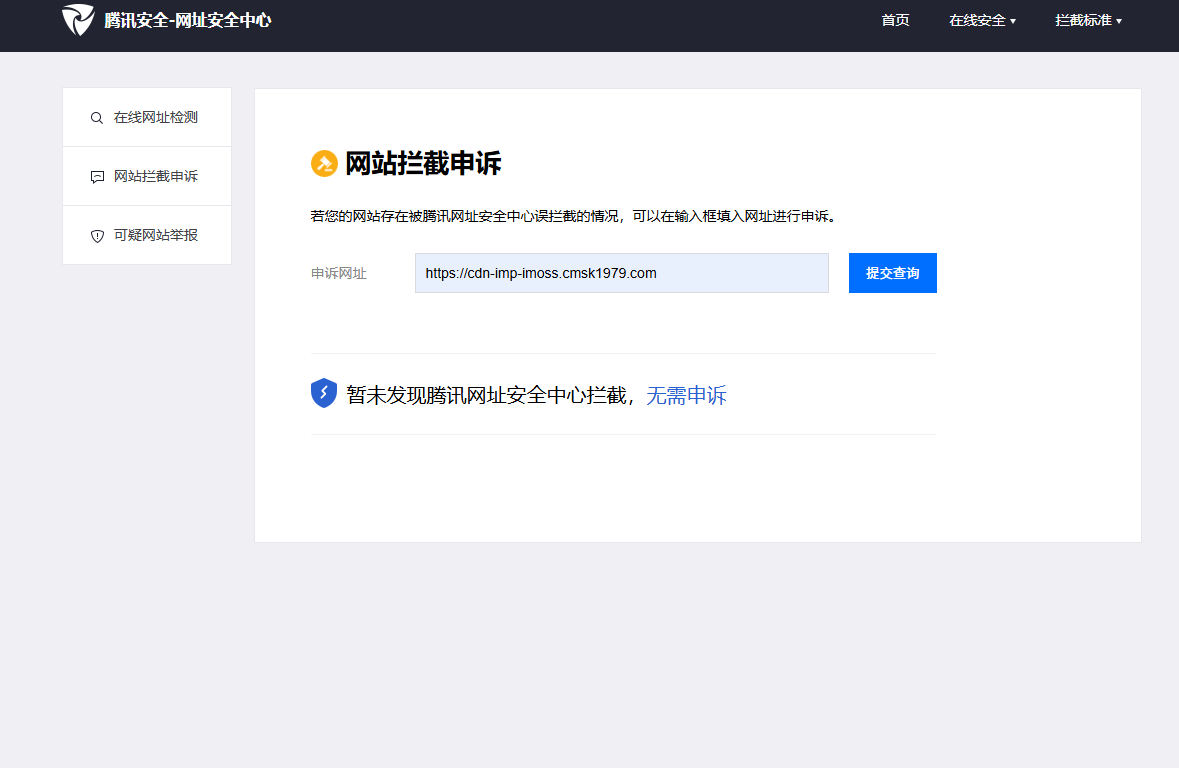Click the Tencent Security shield logo
The height and width of the screenshot is (768, 1179).
coord(78,20)
